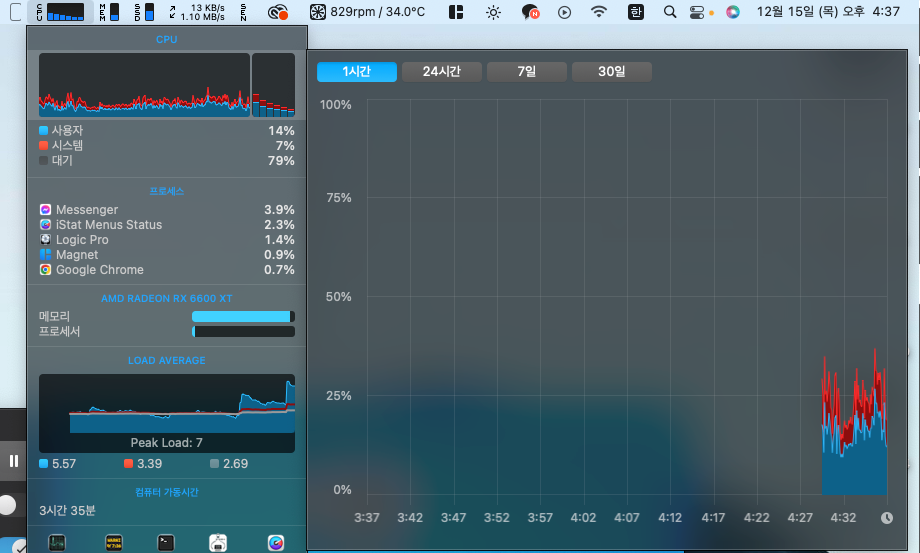The width and height of the screenshot is (920, 553).
Task: Launch System Information from the panel footer
Action: point(218,542)
